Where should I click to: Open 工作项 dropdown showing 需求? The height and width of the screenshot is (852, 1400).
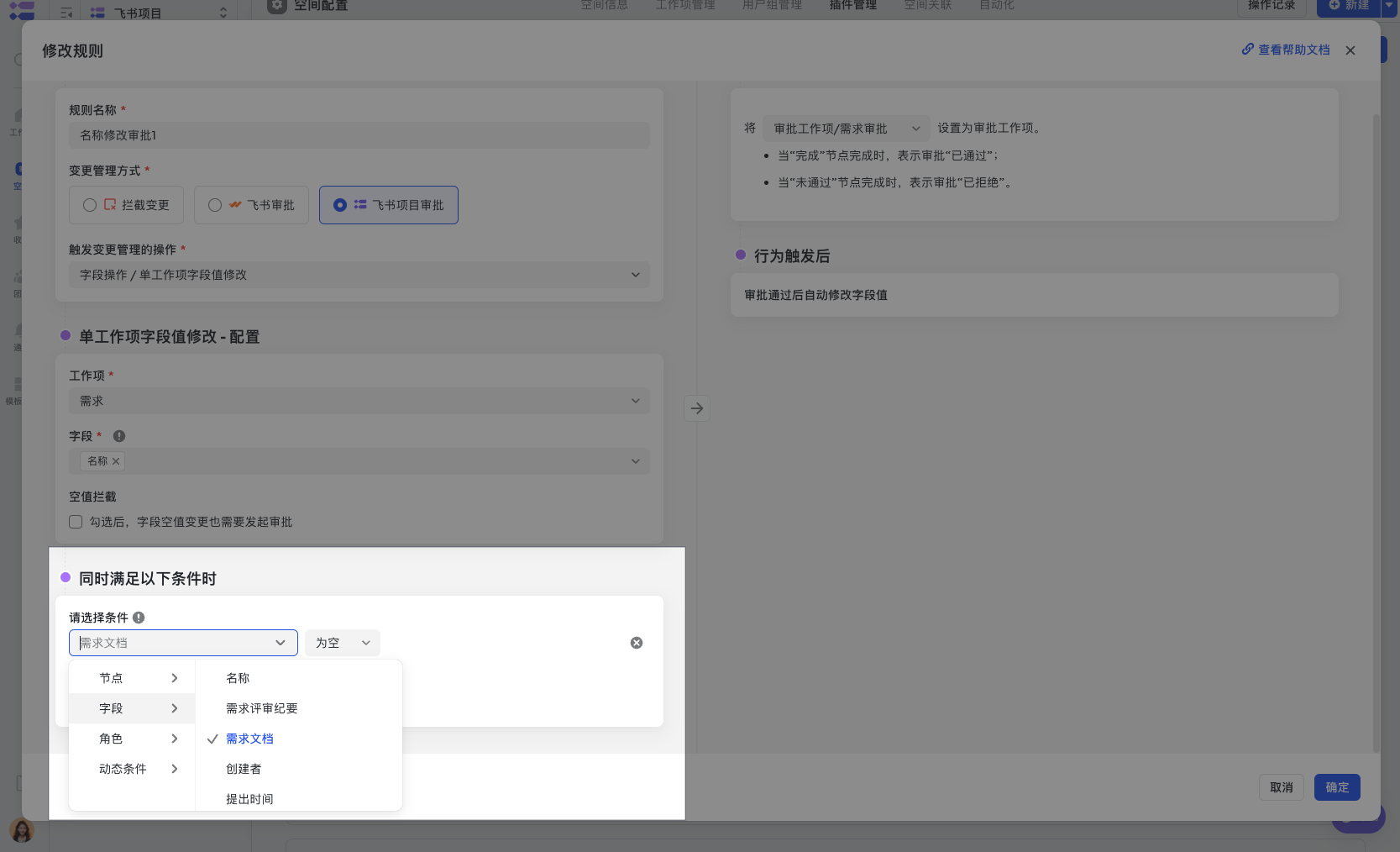click(x=359, y=401)
